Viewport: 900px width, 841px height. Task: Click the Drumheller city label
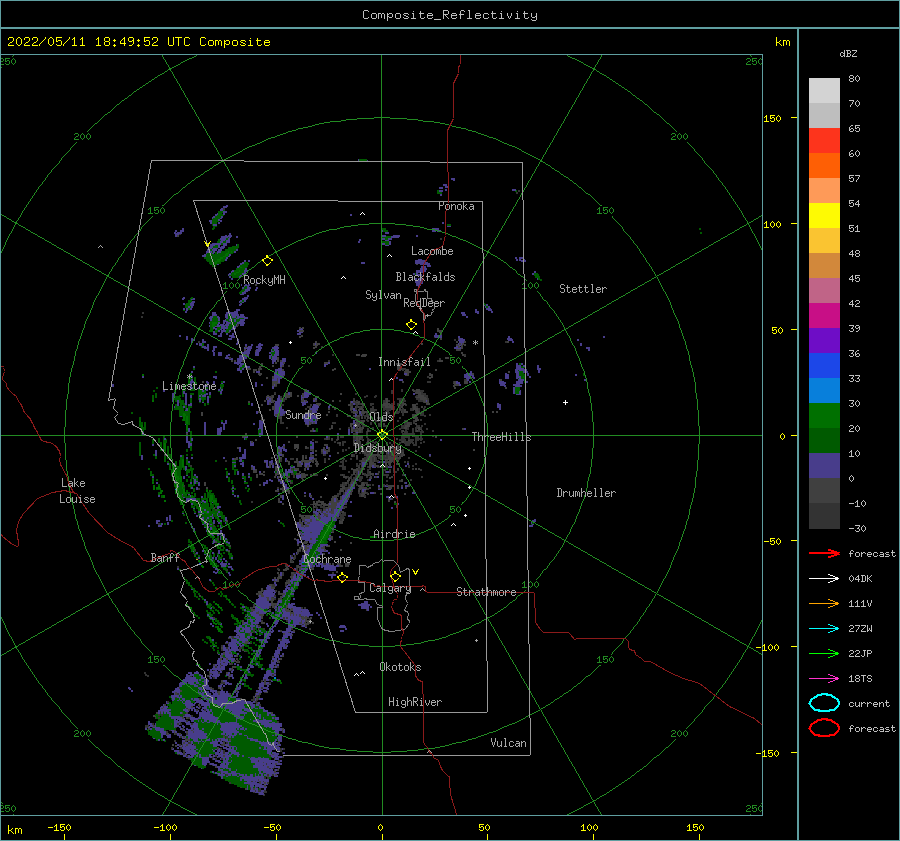586,493
